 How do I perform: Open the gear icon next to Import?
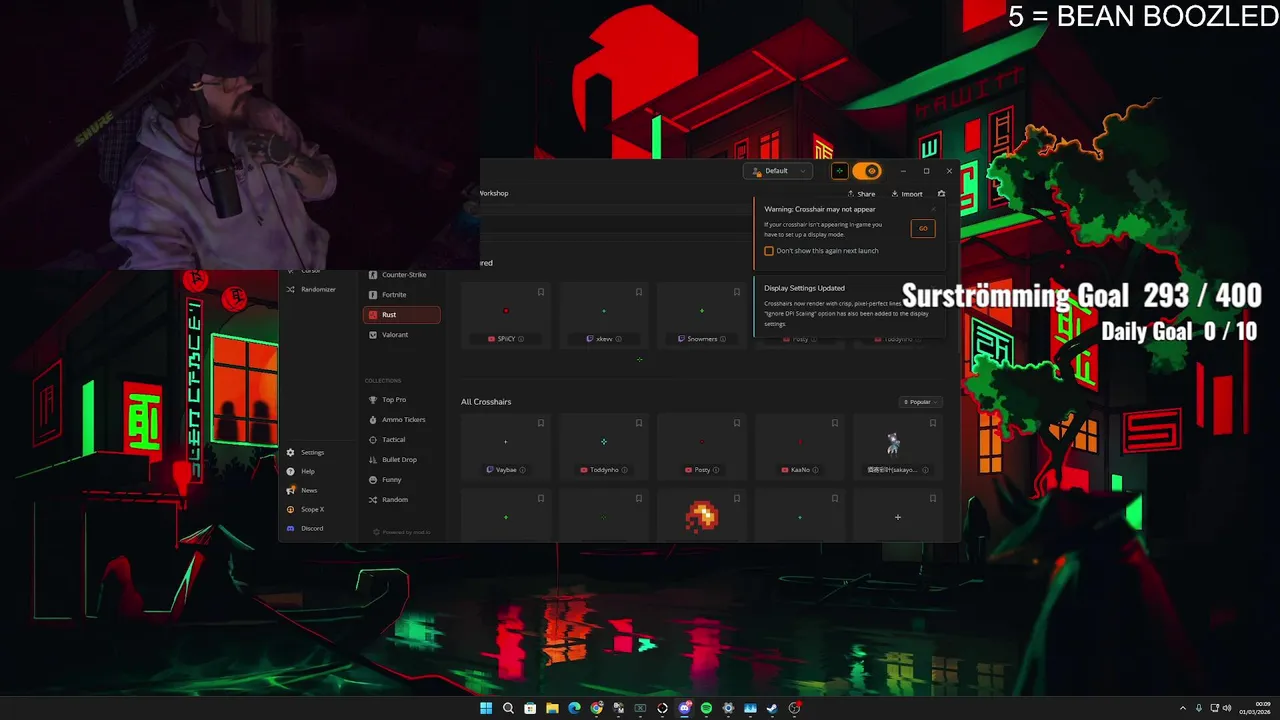941,194
